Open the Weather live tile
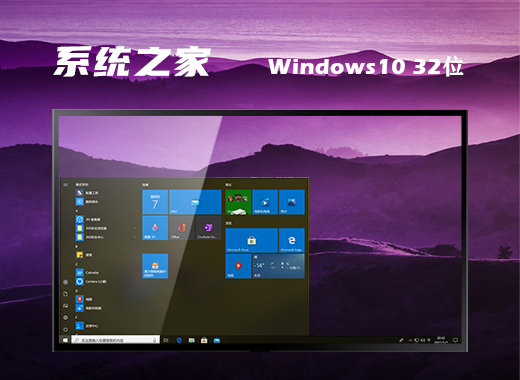Viewport: 520px width, 380px height. coord(278,266)
